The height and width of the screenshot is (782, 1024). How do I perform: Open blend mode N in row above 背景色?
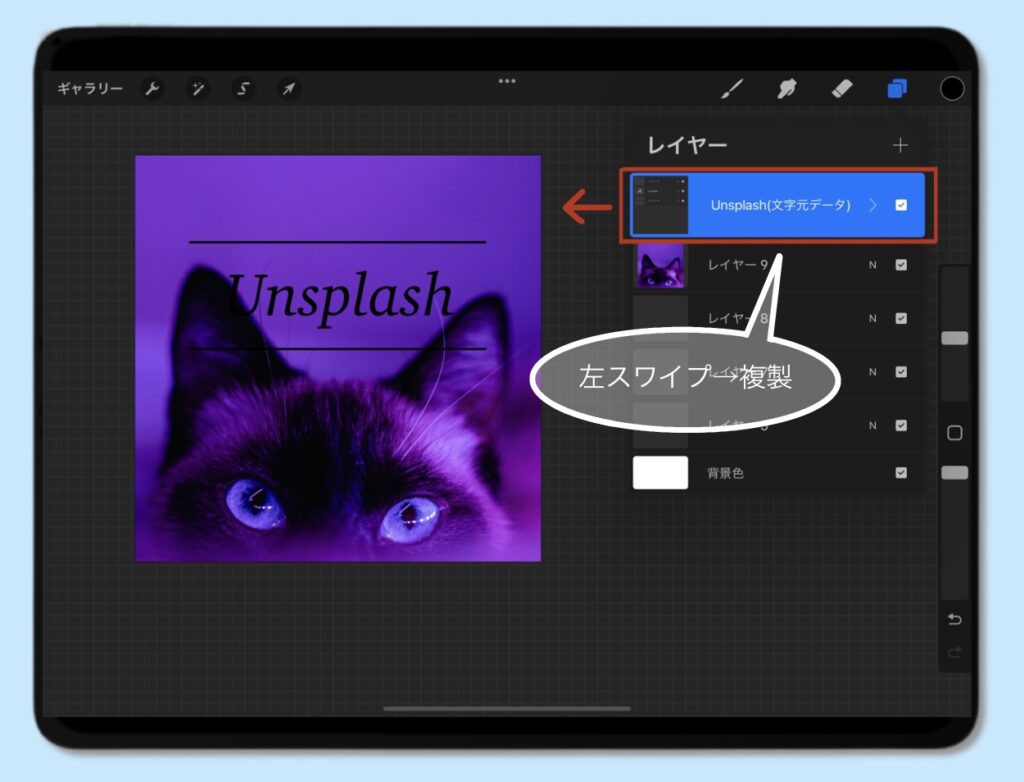tap(872, 425)
